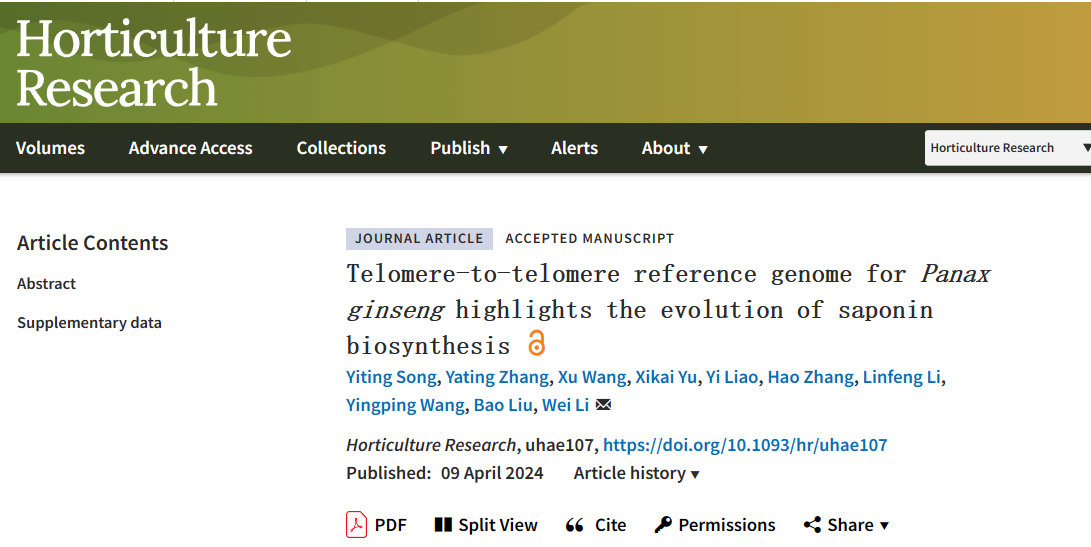Follow the doi.org article link
Image resolution: width=1091 pixels, height=547 pixels.
point(745,445)
